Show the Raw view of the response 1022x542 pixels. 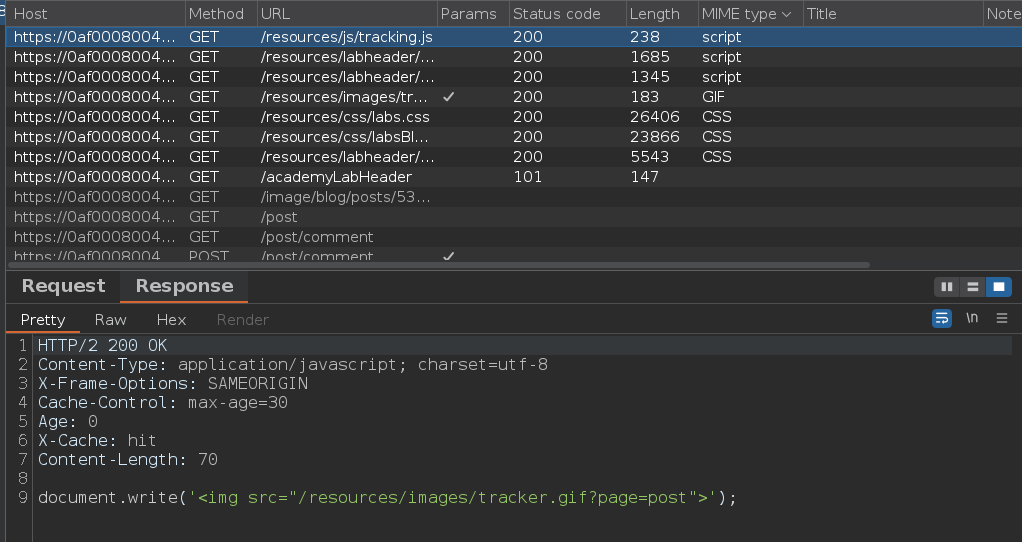click(x=110, y=320)
